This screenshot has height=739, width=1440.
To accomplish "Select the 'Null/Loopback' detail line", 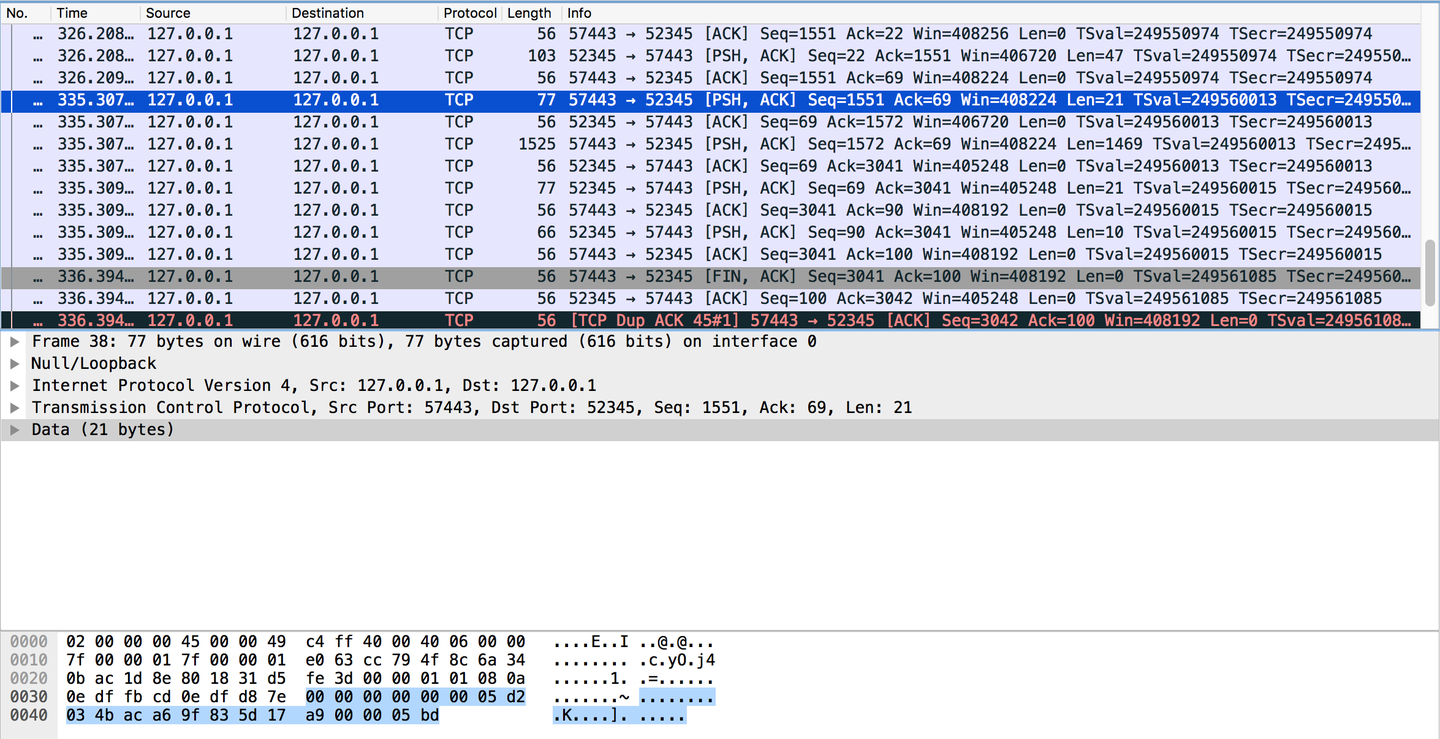I will [x=720, y=363].
